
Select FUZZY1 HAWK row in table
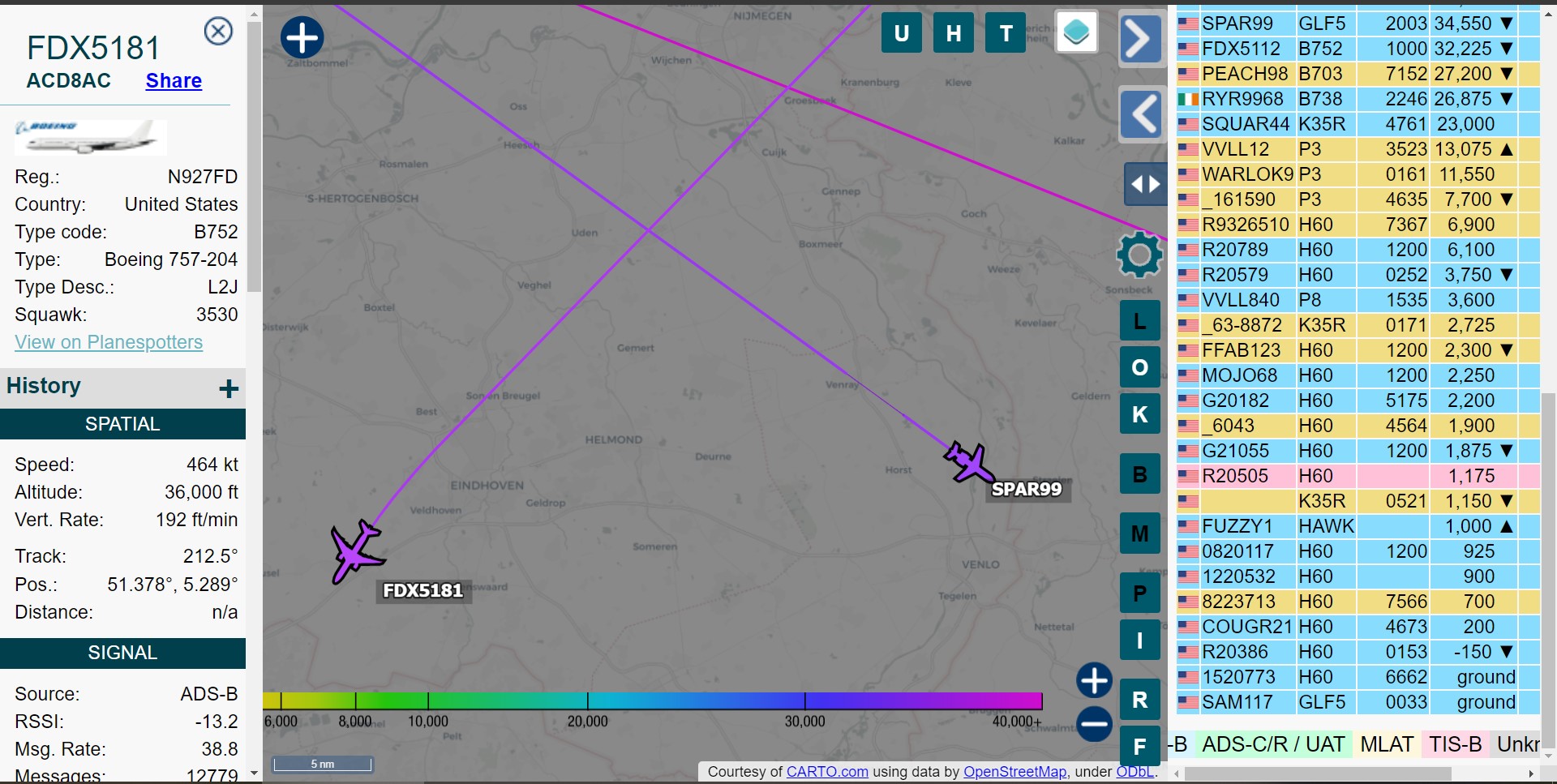coord(1358,526)
